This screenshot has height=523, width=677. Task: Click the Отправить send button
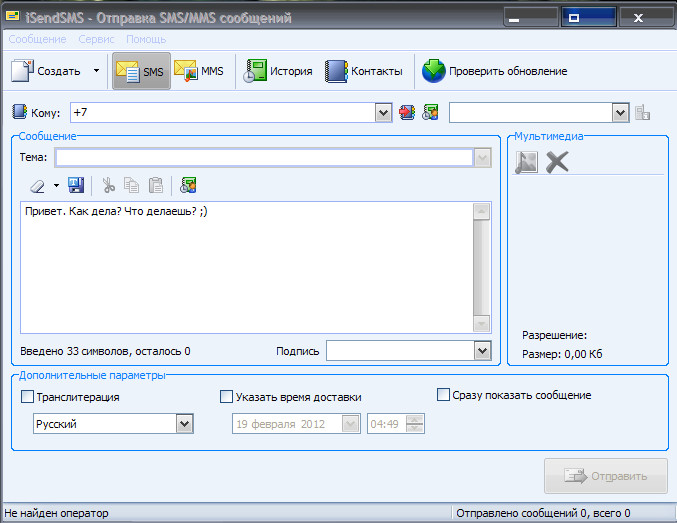point(606,476)
